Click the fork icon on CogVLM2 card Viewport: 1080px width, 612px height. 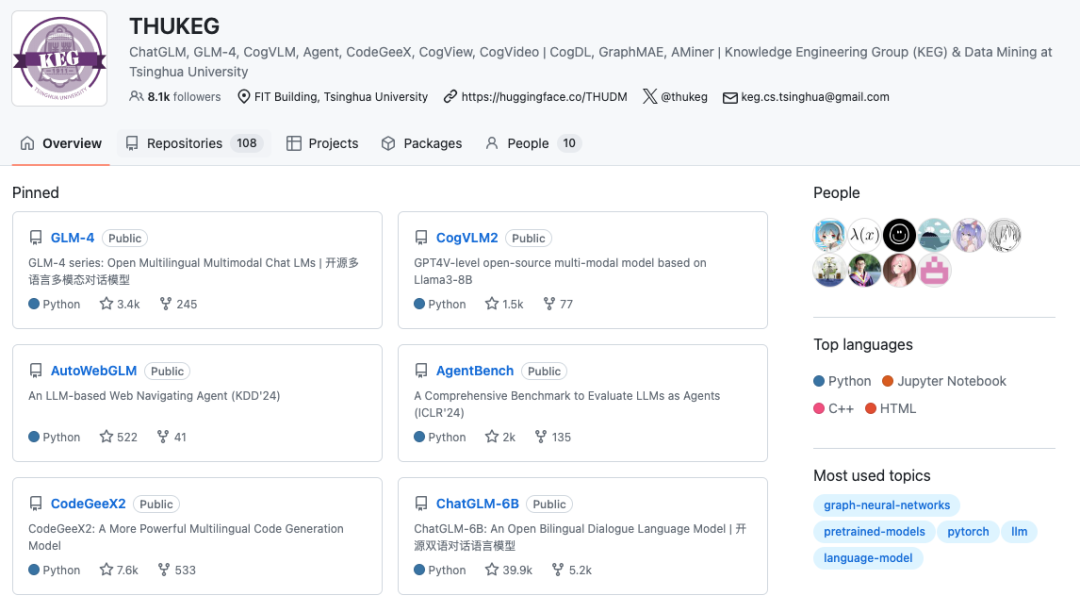click(x=549, y=304)
